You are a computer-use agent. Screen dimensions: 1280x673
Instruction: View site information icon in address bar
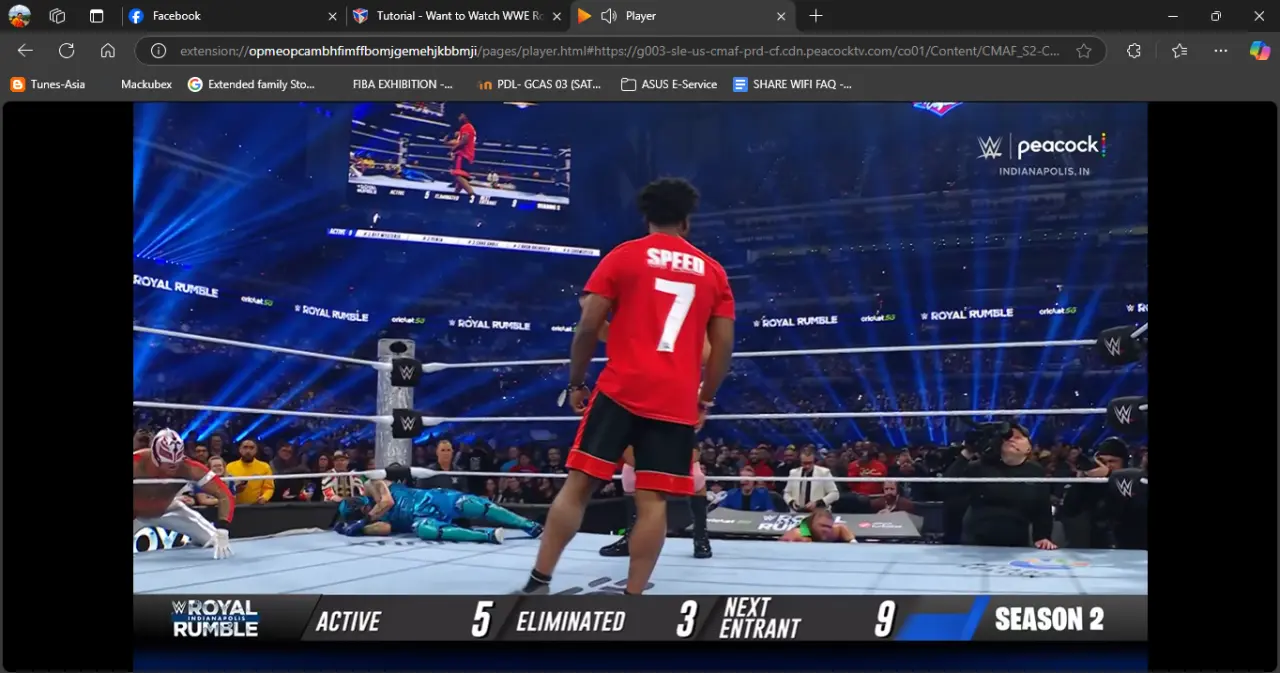(158, 50)
